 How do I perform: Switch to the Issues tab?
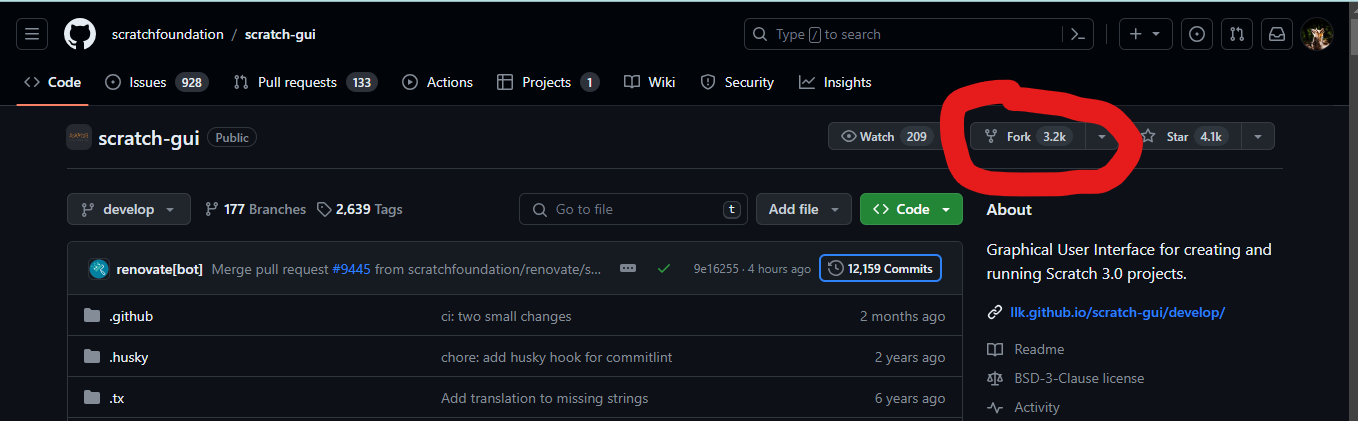pos(156,82)
